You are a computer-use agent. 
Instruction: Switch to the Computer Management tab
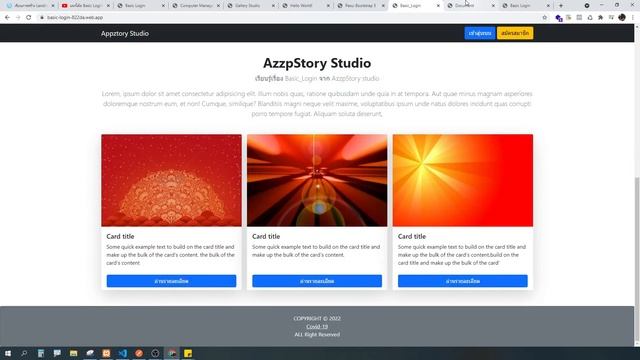point(196,6)
